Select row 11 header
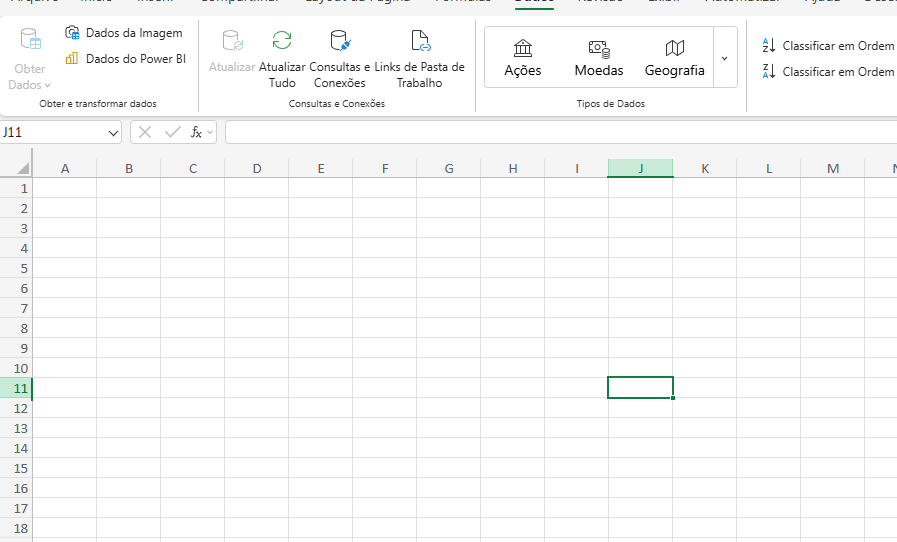This screenshot has width=897, height=542. (x=16, y=388)
